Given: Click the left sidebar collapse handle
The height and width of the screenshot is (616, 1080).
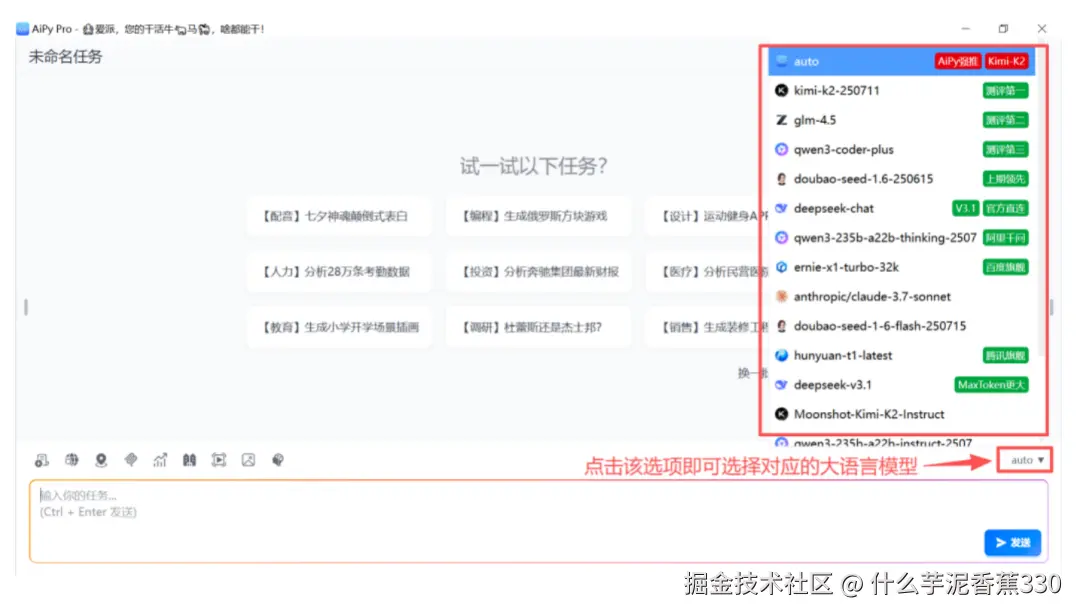Looking at the screenshot, I should pyautogui.click(x=26, y=307).
